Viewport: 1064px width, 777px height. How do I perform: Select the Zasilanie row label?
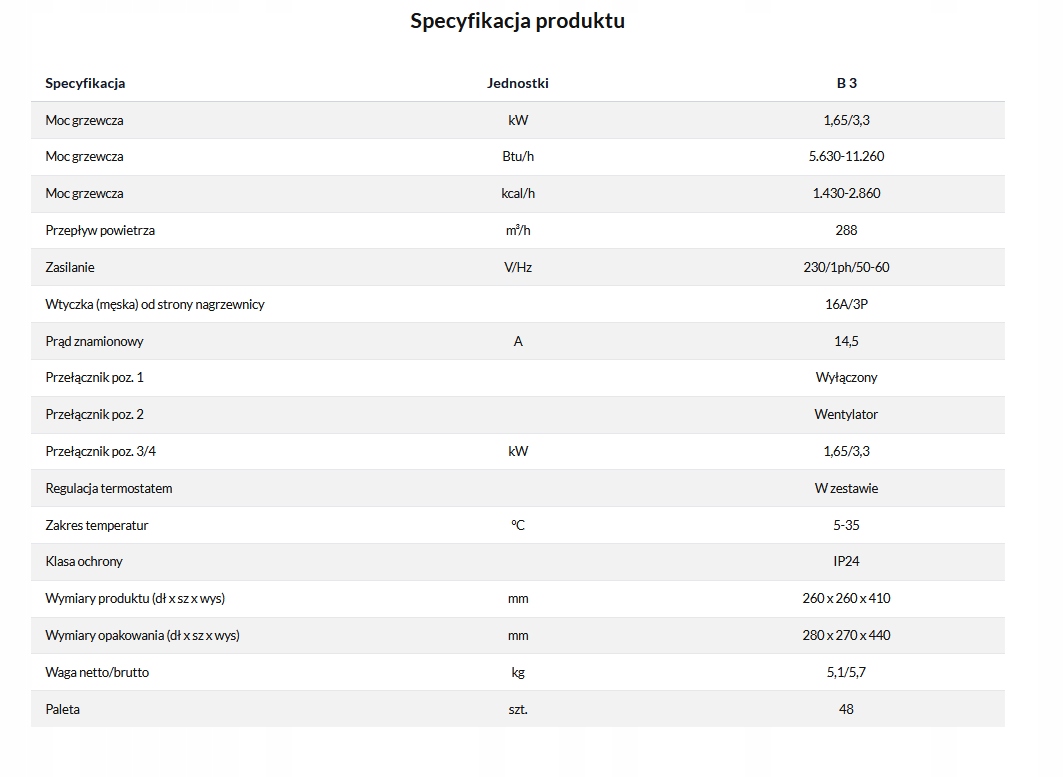click(x=70, y=267)
